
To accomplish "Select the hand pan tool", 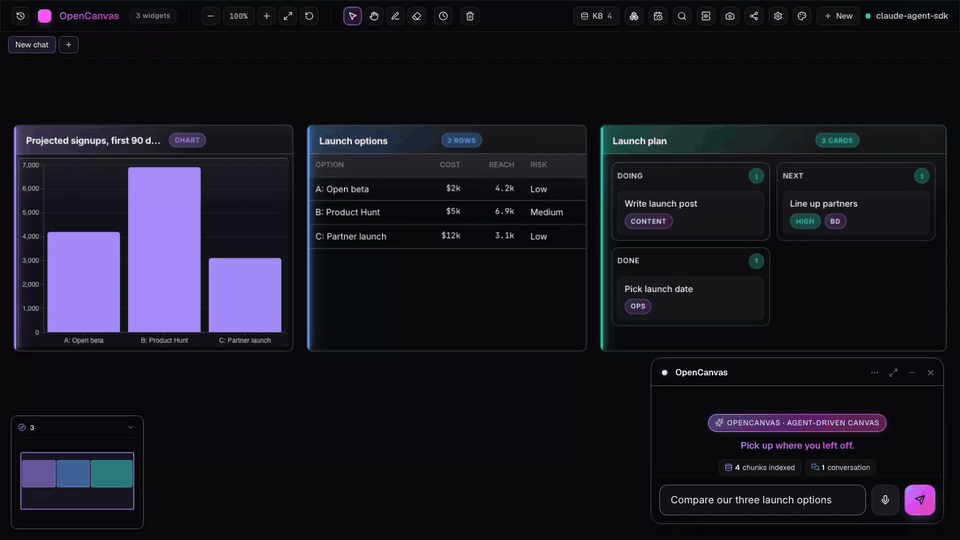I will [374, 16].
